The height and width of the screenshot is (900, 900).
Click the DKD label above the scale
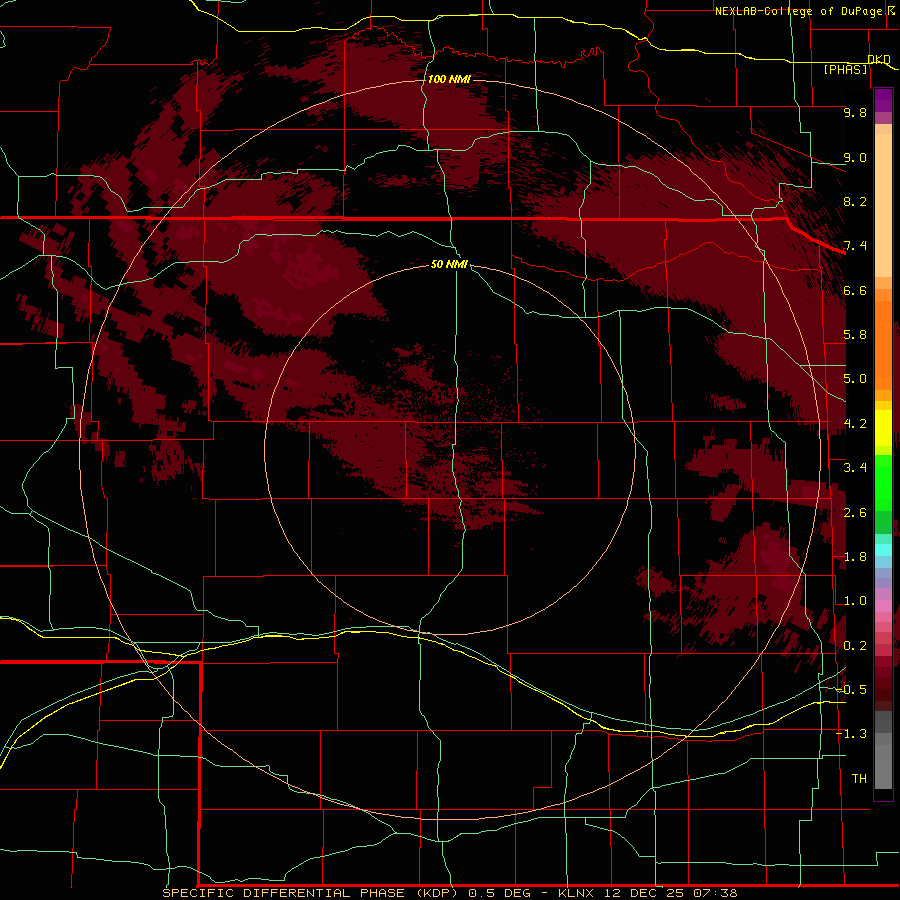click(879, 59)
